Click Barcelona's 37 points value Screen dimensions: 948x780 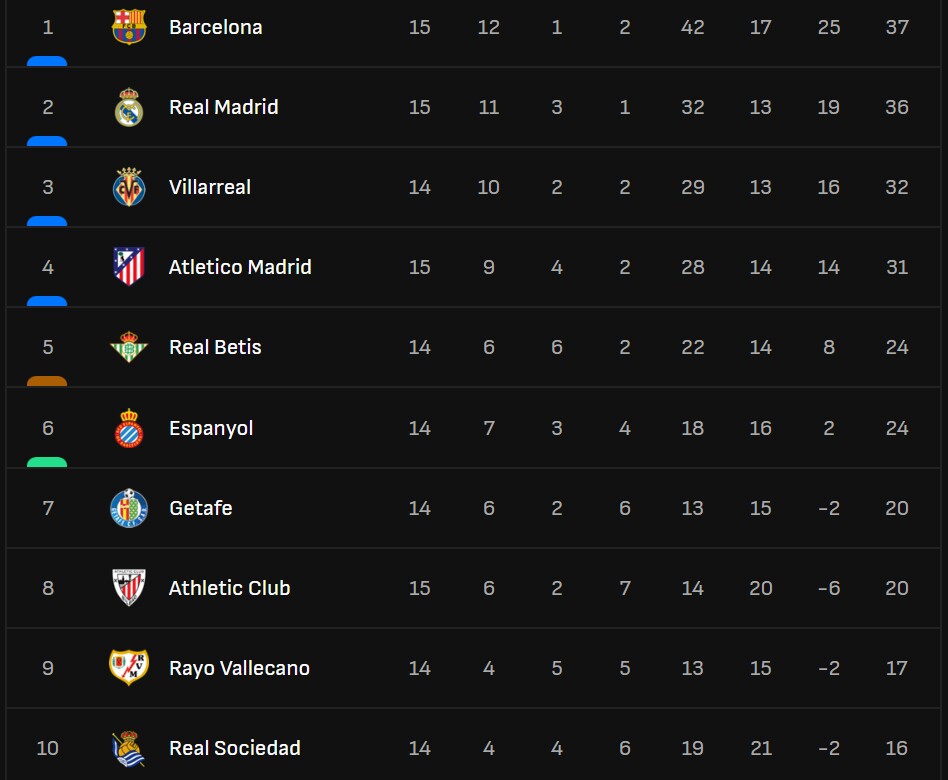pos(896,27)
